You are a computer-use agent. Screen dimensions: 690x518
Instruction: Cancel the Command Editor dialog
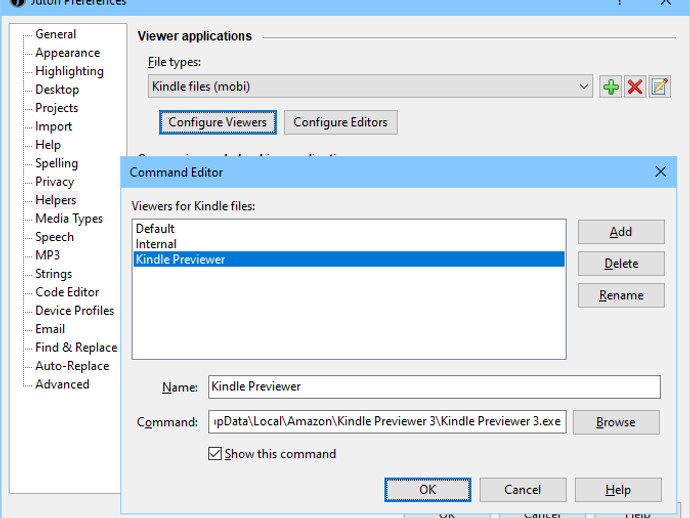(x=523, y=490)
